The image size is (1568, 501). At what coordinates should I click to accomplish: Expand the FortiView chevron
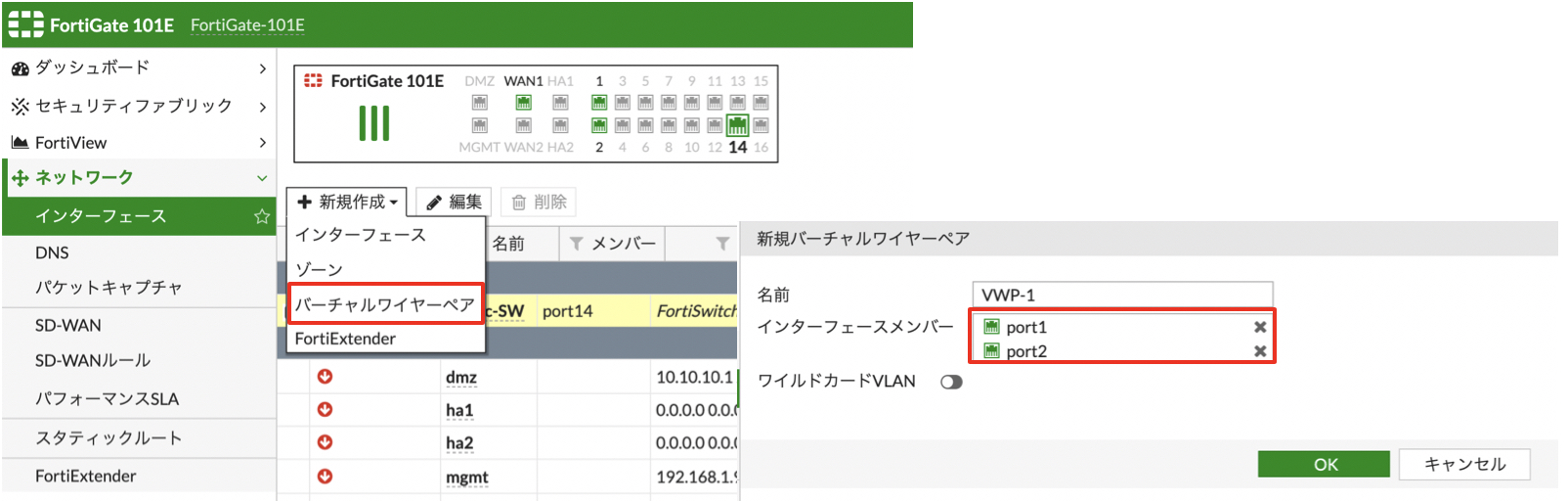click(262, 143)
